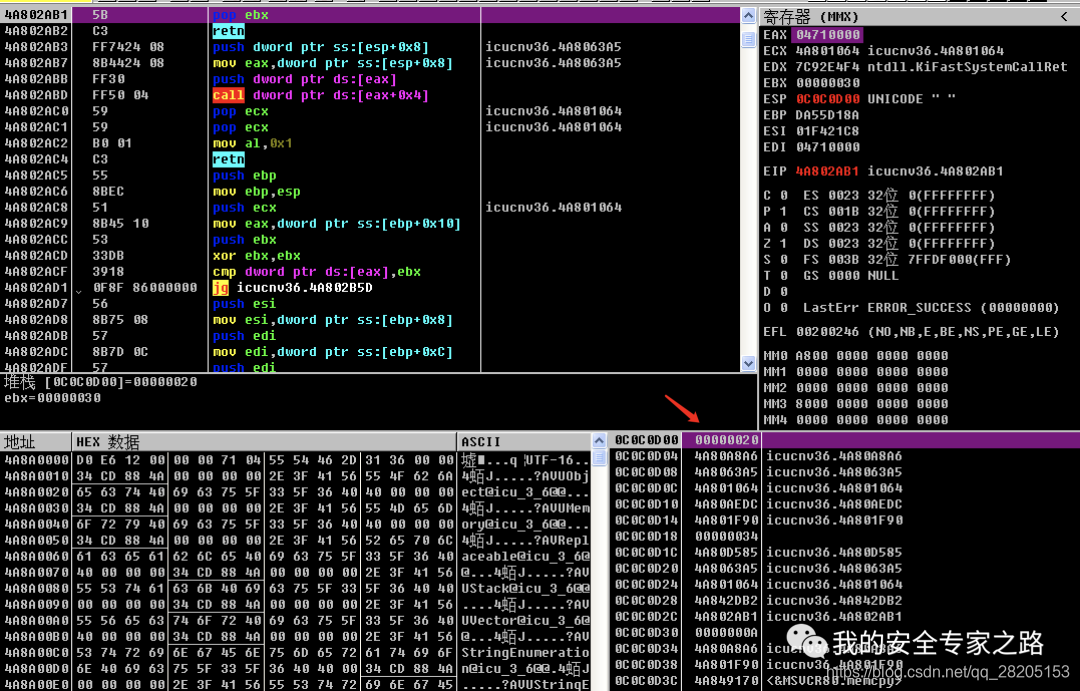Select disassembly address 4A802AB1
The height and width of the screenshot is (691, 1080).
tap(37, 14)
